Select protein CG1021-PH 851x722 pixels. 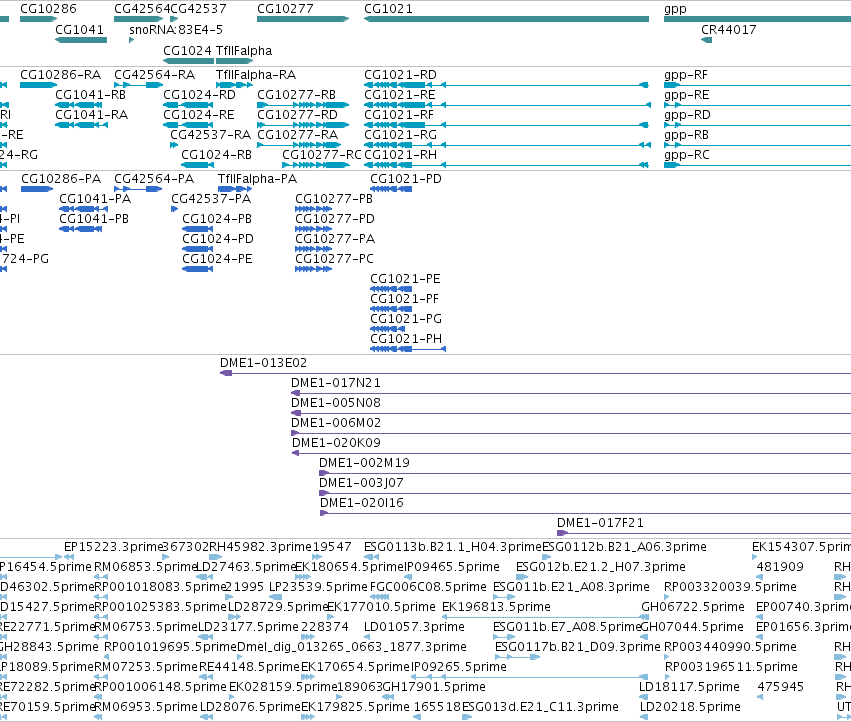pos(405,340)
